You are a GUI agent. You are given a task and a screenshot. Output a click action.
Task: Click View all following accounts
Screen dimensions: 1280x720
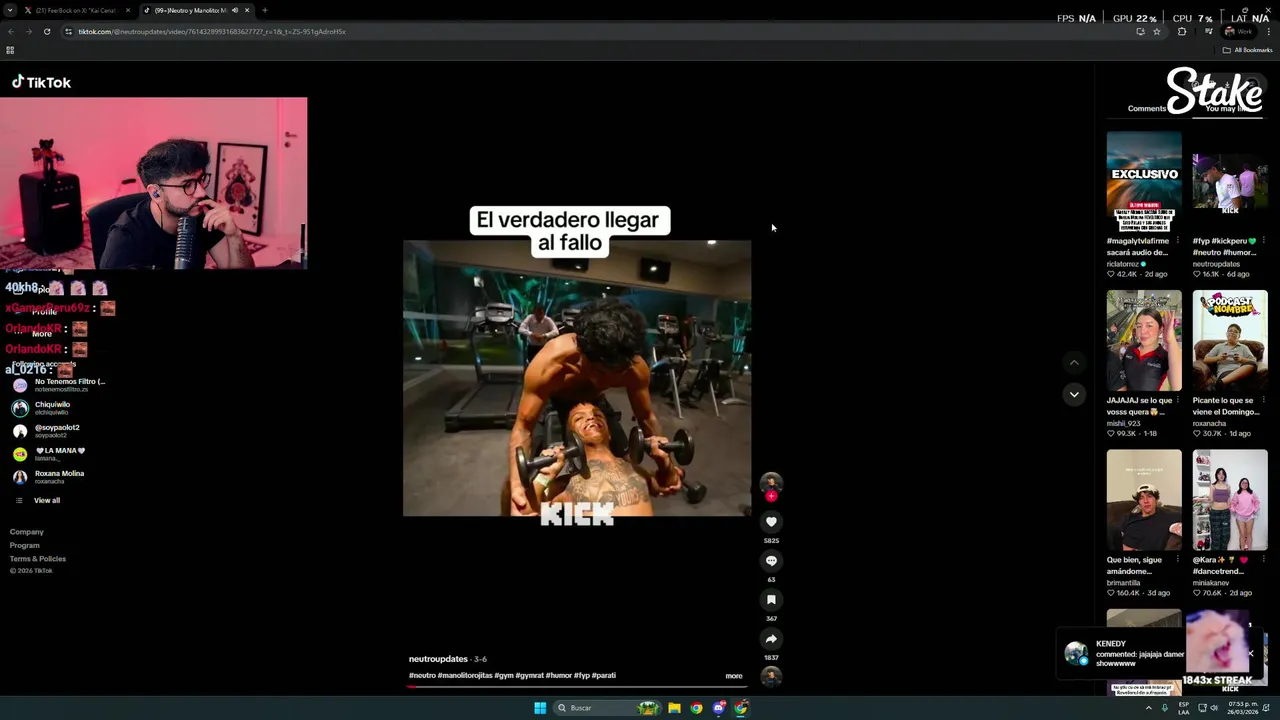47,500
